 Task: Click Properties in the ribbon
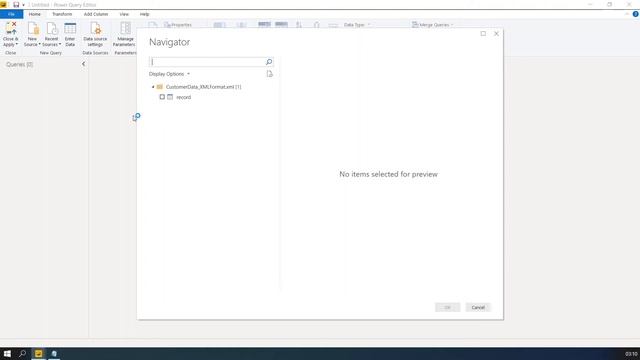(x=178, y=25)
